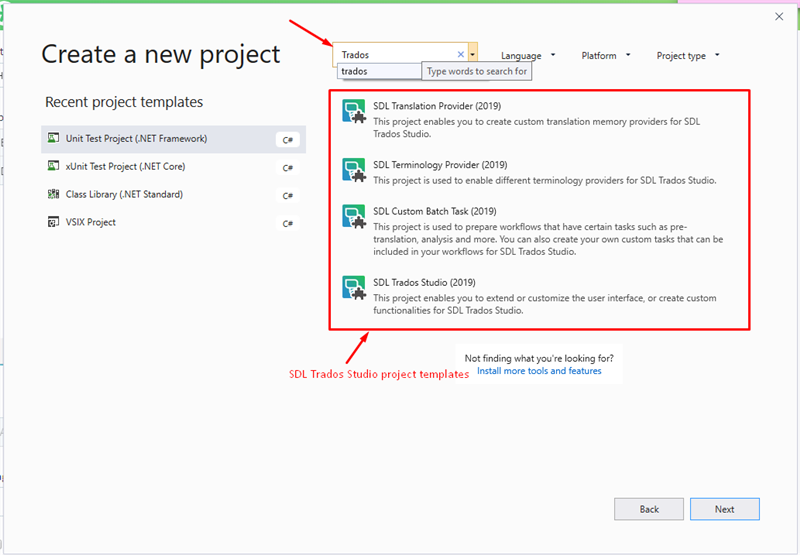This screenshot has height=555, width=800.
Task: Open the Language filter dropdown
Action: (x=528, y=56)
